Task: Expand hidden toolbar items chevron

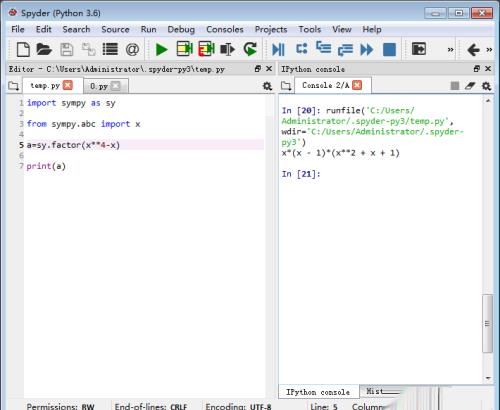Action: (x=450, y=50)
